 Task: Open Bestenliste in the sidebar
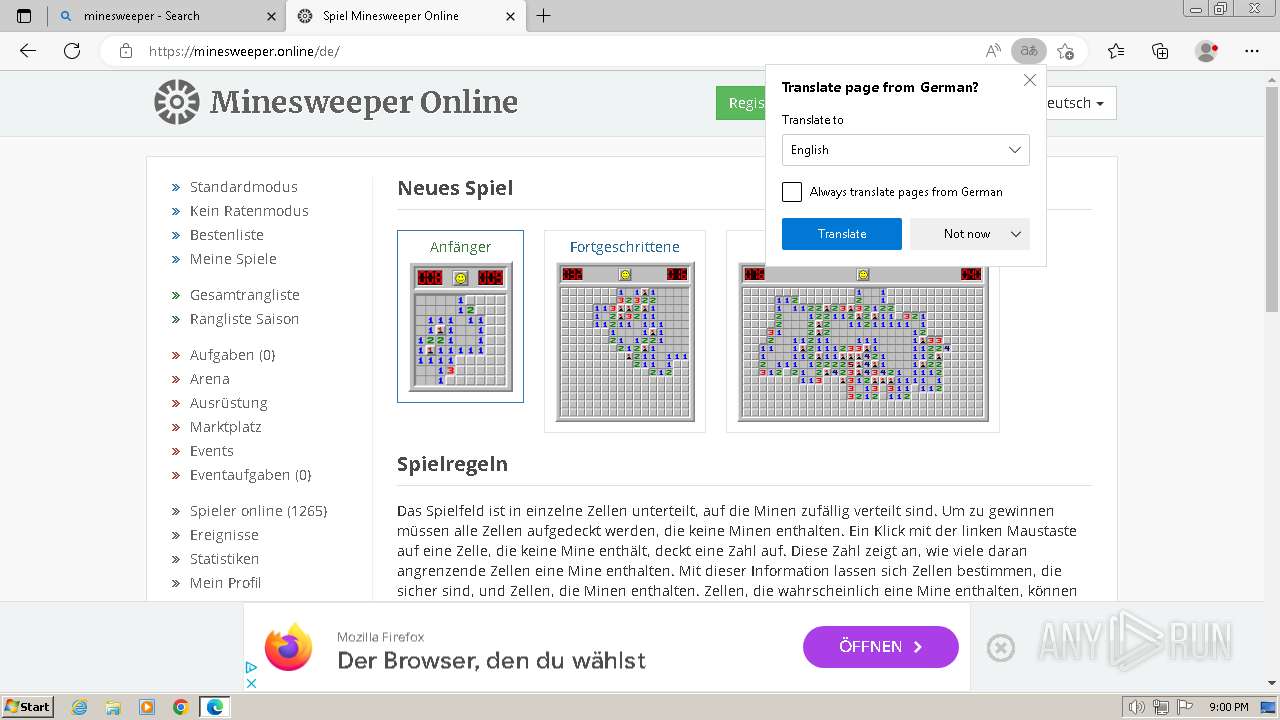pyautogui.click(x=227, y=235)
